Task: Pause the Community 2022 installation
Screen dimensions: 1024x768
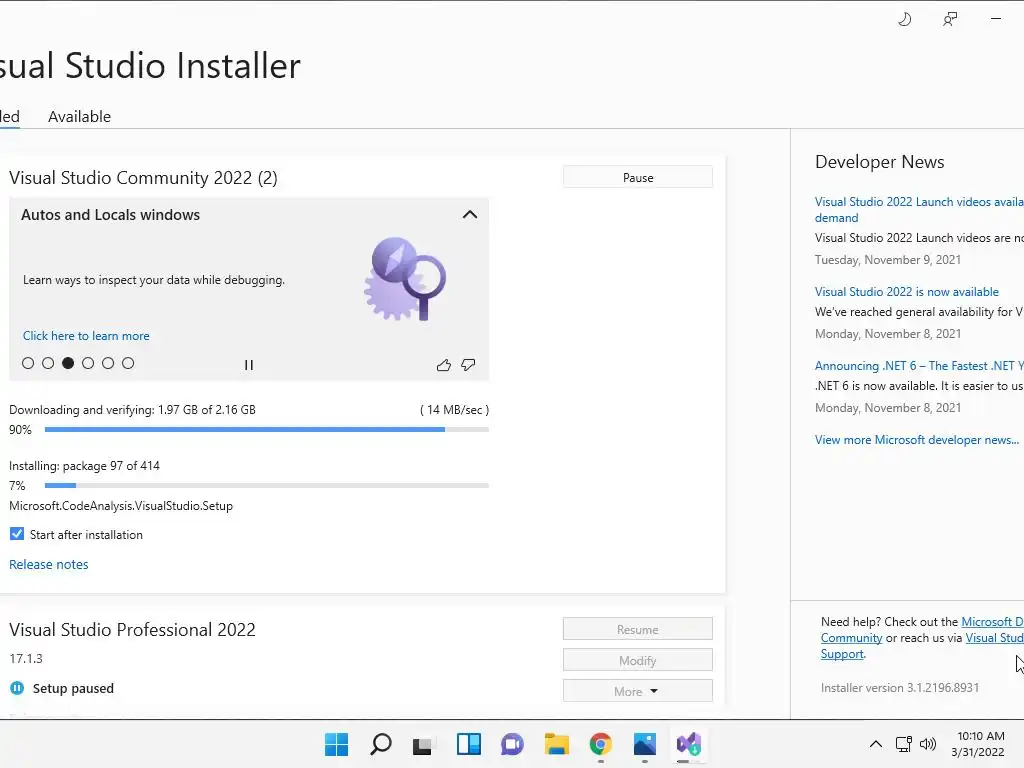Action: click(638, 178)
